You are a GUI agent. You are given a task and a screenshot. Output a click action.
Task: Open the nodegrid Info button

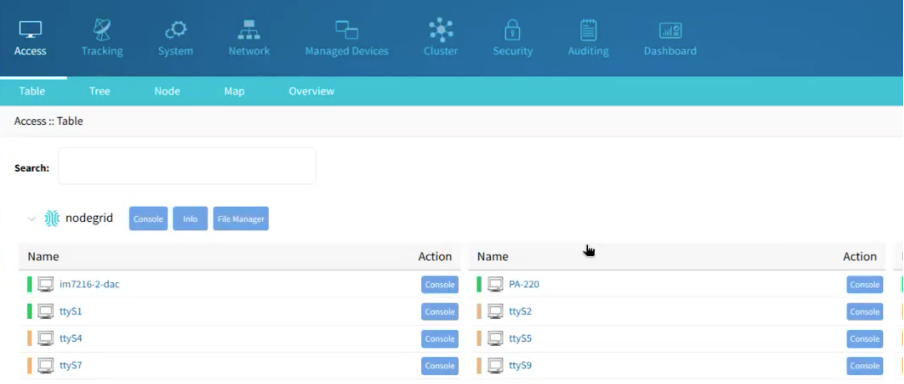click(190, 219)
